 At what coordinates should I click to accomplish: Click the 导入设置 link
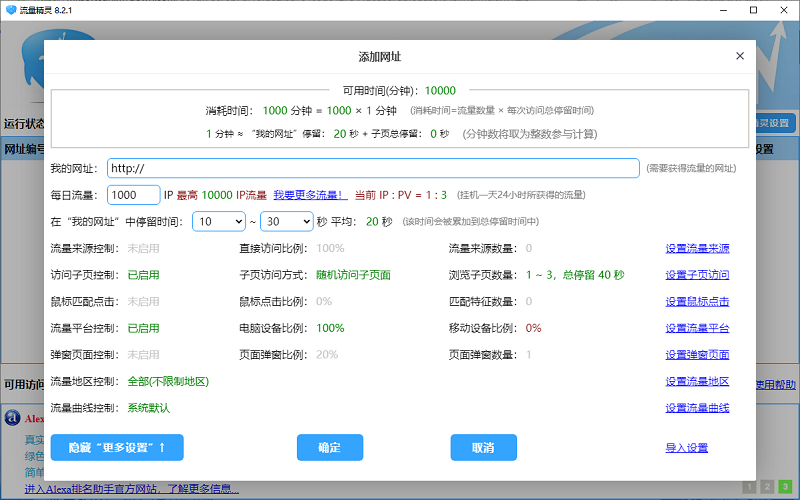686,448
